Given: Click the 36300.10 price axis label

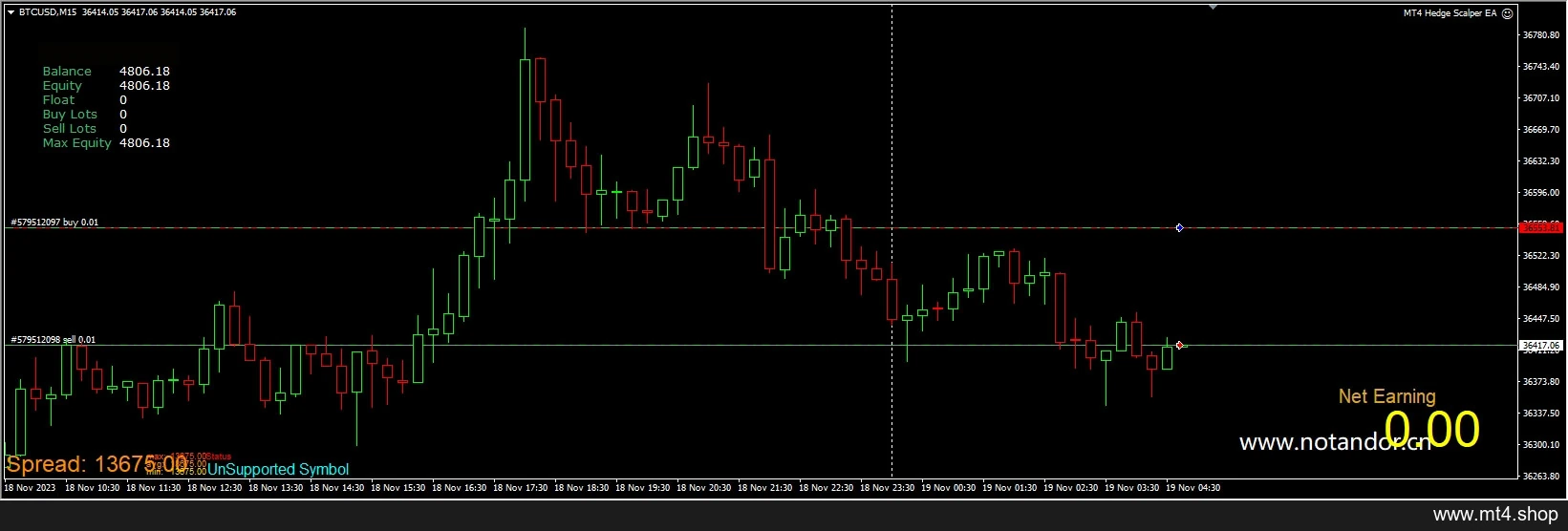Looking at the screenshot, I should [1540, 445].
